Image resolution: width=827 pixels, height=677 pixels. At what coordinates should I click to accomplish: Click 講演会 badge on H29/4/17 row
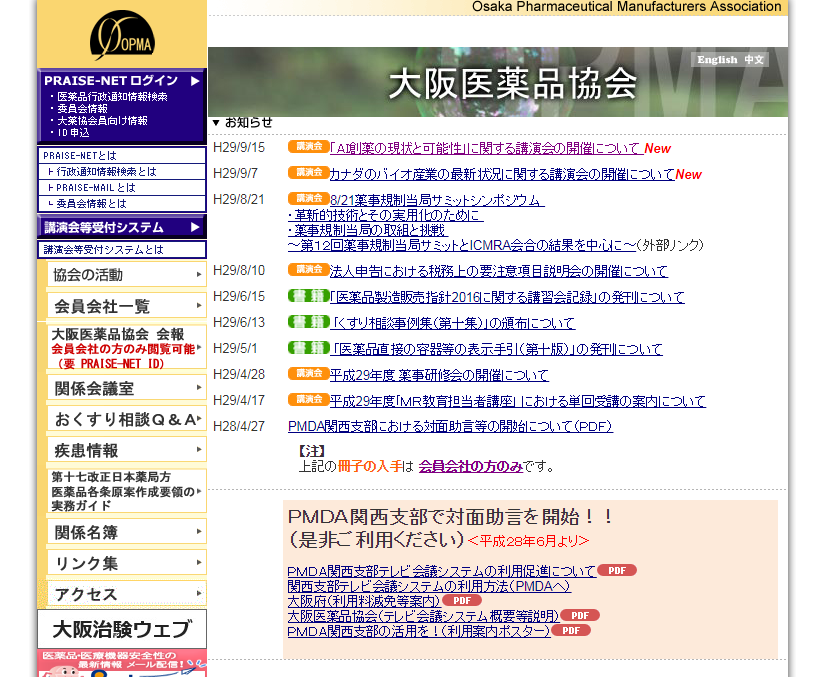(309, 399)
